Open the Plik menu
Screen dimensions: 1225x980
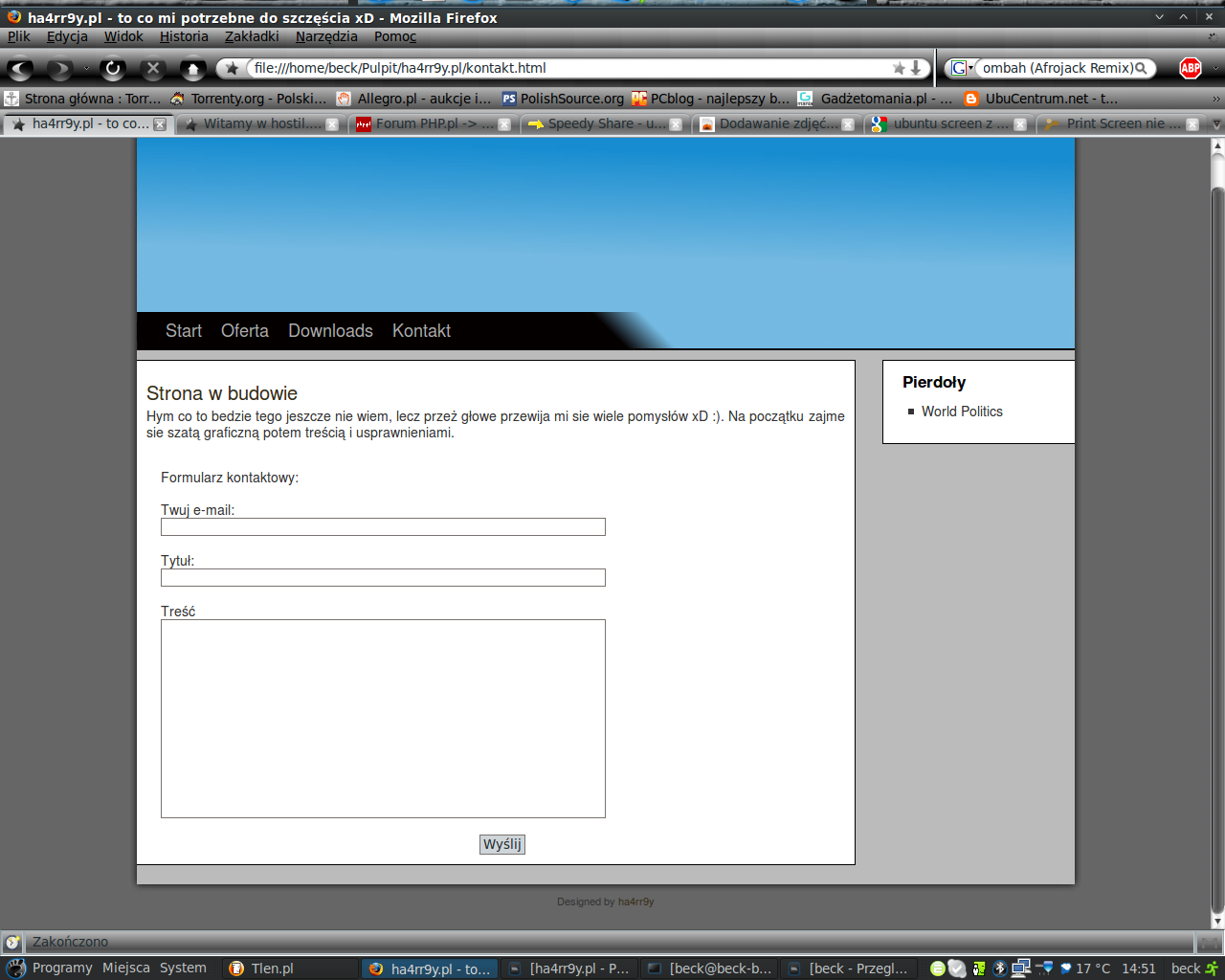[19, 36]
